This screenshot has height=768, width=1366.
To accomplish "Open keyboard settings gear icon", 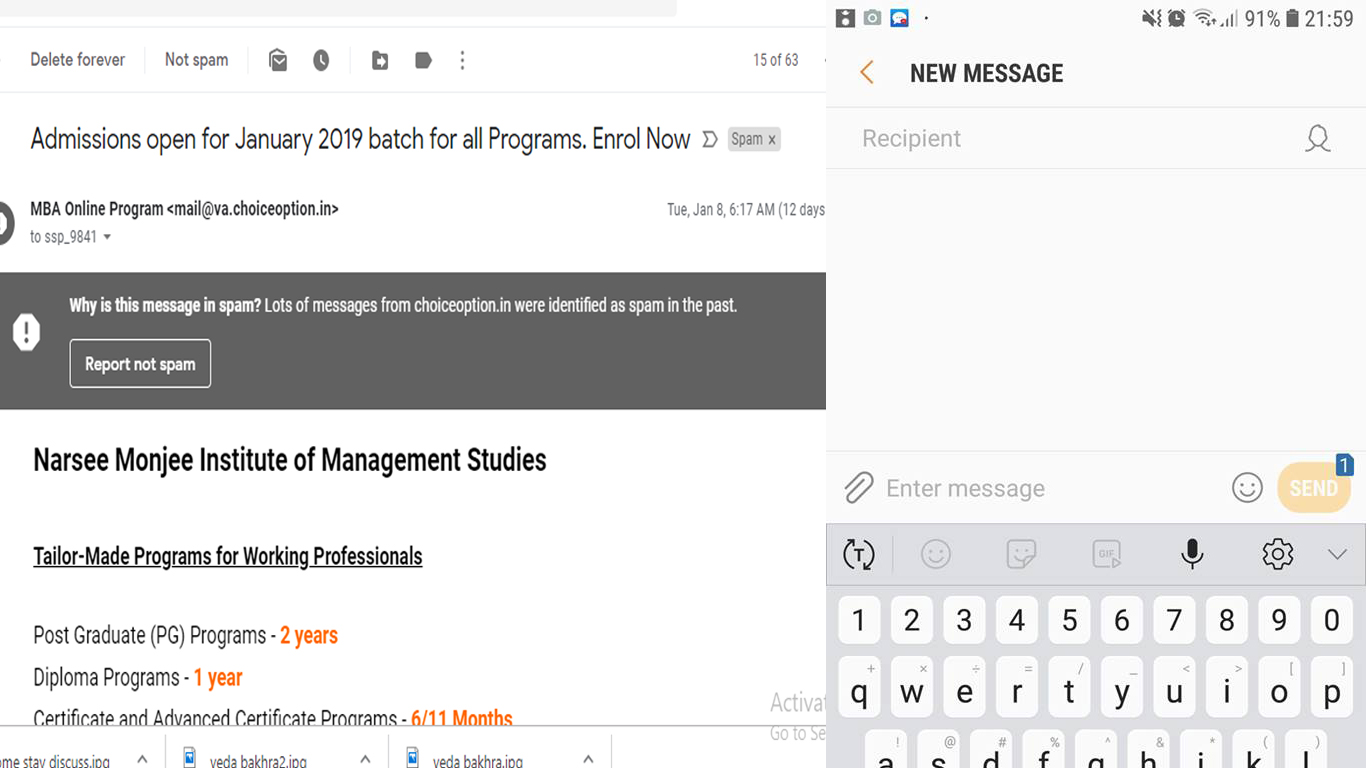I will (x=1278, y=554).
